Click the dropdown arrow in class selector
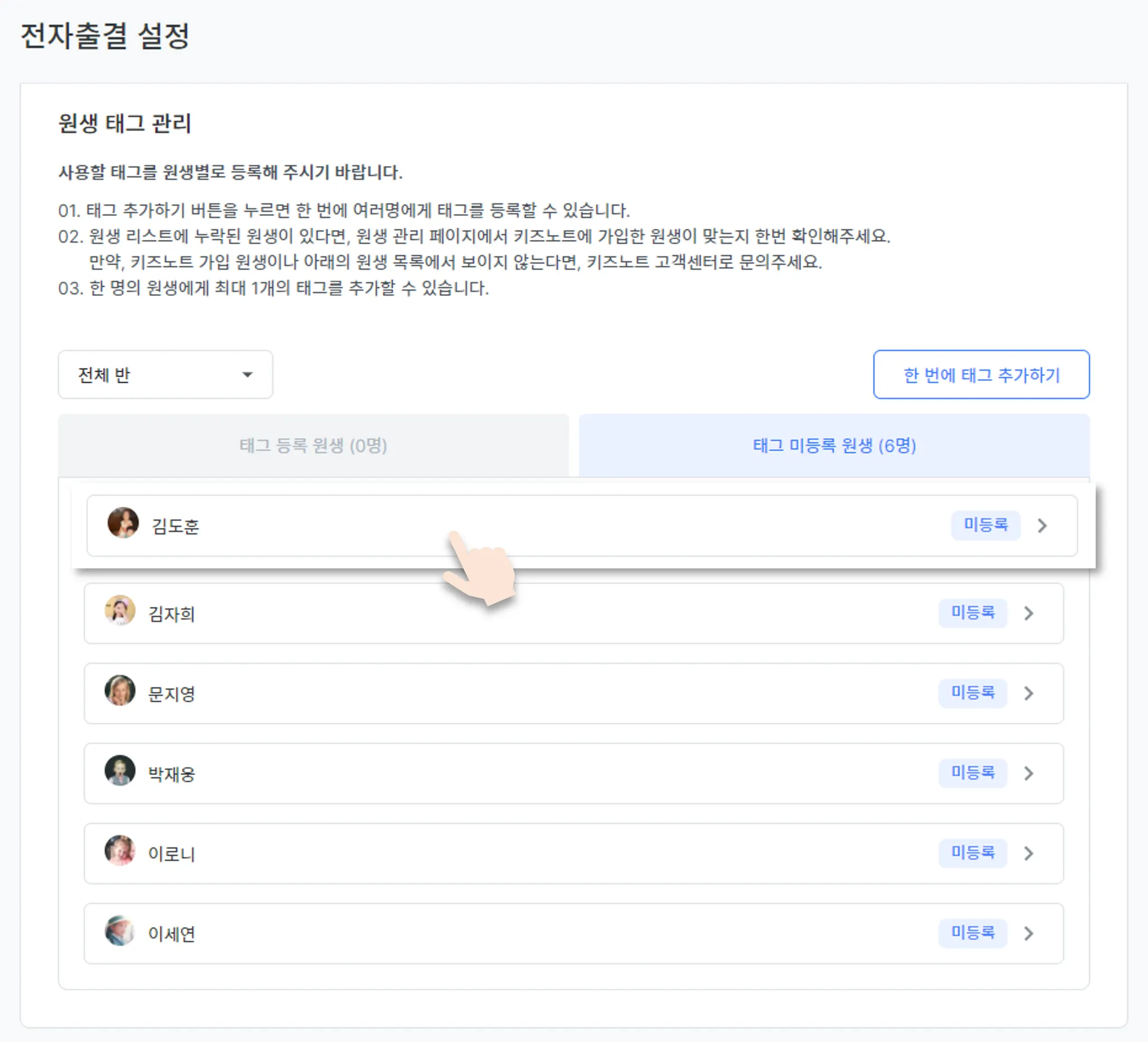 point(247,374)
